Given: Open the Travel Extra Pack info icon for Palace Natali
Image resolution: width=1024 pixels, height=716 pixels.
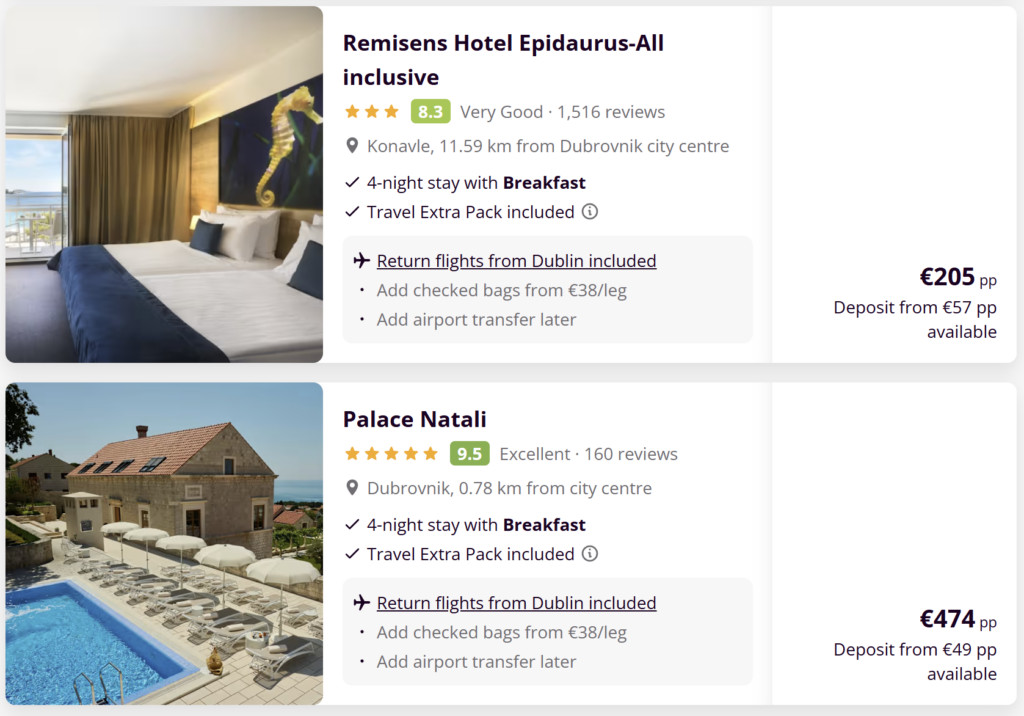Looking at the screenshot, I should click(x=590, y=553).
